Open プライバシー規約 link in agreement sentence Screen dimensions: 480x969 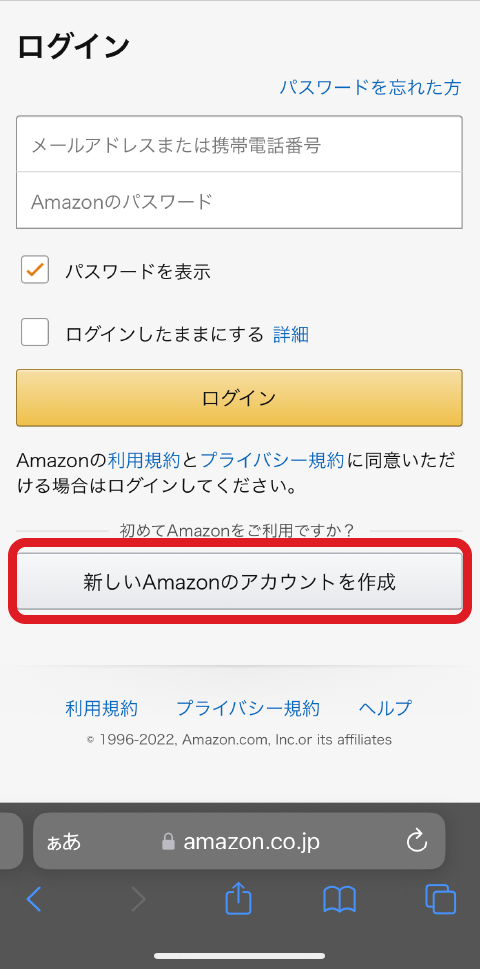tap(272, 460)
